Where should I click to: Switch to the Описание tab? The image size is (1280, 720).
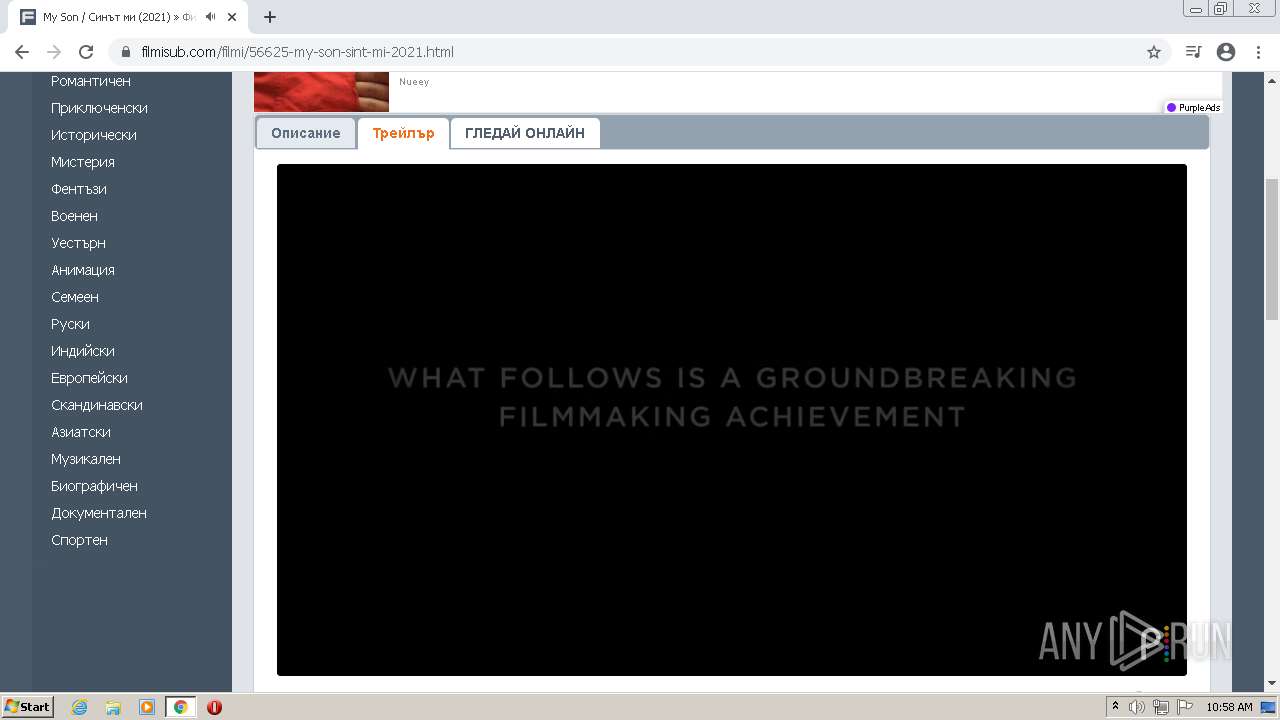pyautogui.click(x=306, y=133)
